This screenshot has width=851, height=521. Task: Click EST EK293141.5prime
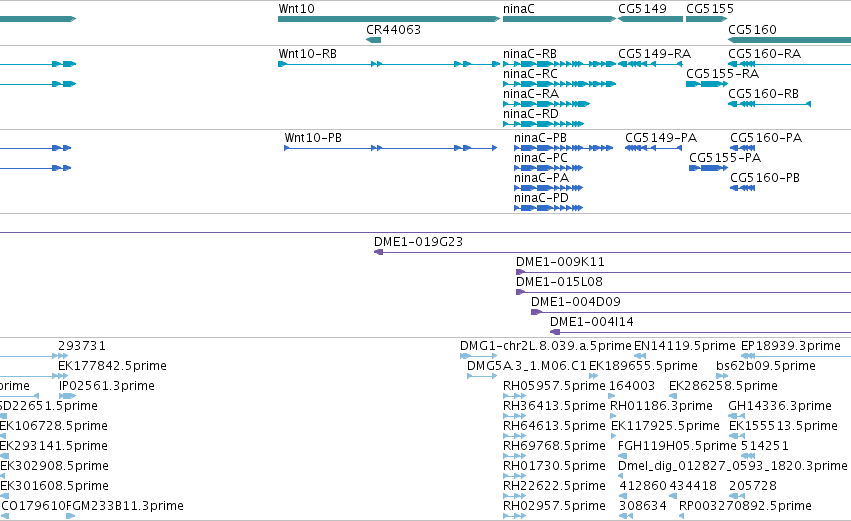point(53,446)
